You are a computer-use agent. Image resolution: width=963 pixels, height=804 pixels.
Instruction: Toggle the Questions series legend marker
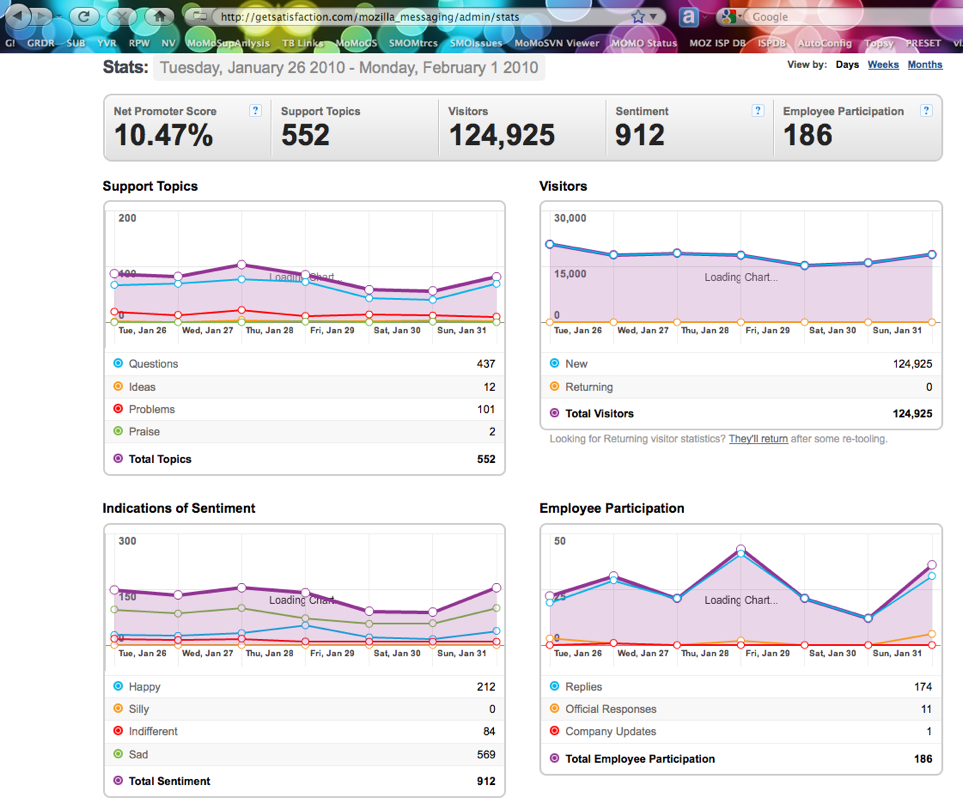click(x=118, y=363)
